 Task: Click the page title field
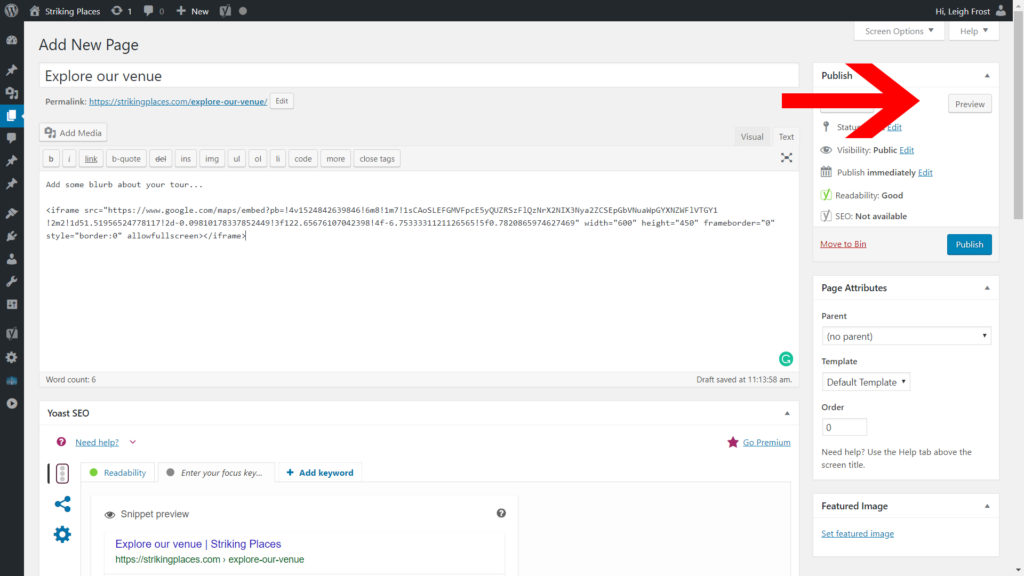point(419,76)
